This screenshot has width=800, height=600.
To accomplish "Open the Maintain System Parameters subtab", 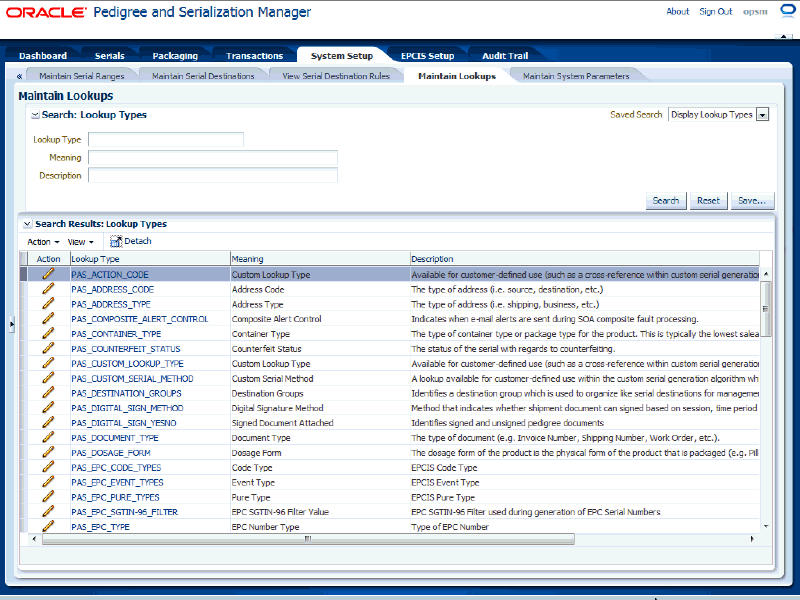I will (x=576, y=76).
